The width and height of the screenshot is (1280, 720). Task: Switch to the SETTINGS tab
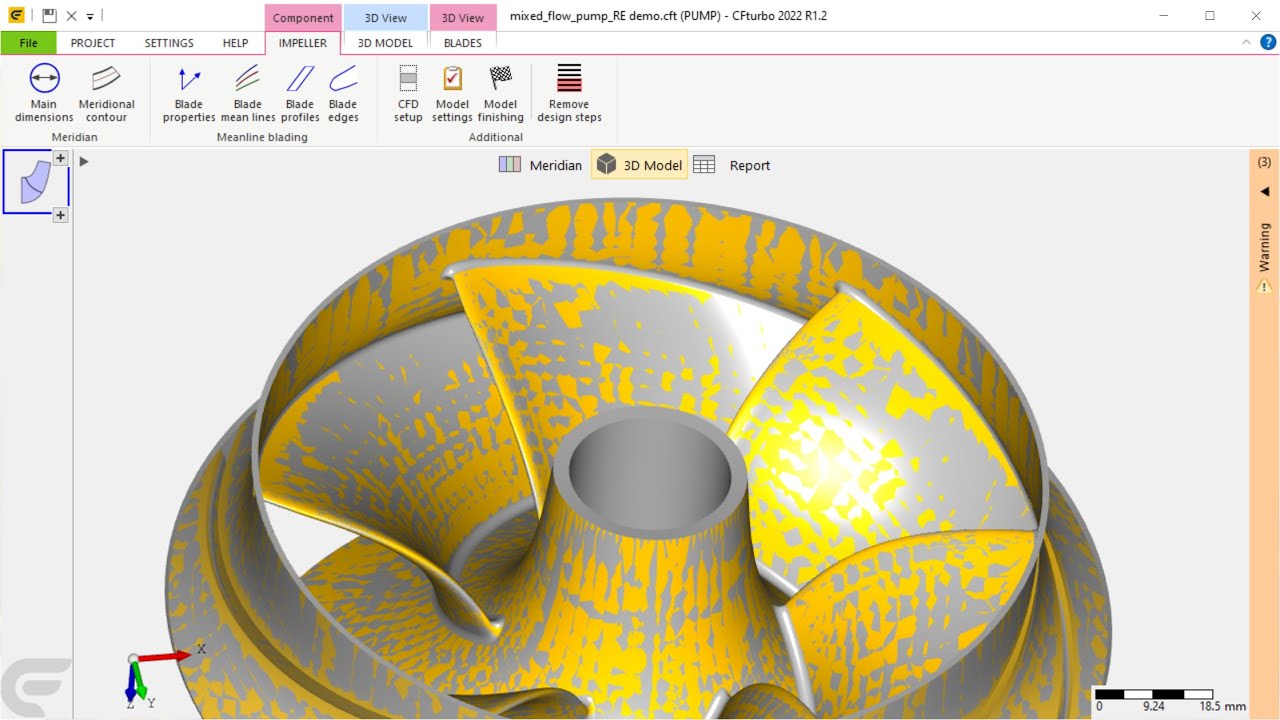[169, 43]
